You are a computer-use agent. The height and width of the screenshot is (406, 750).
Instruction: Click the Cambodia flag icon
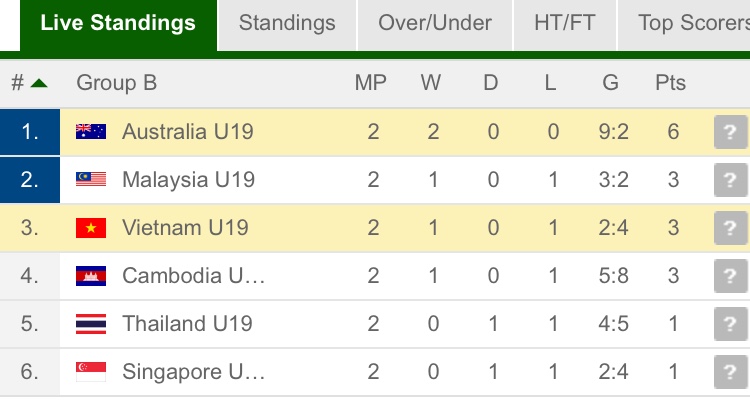point(91,276)
